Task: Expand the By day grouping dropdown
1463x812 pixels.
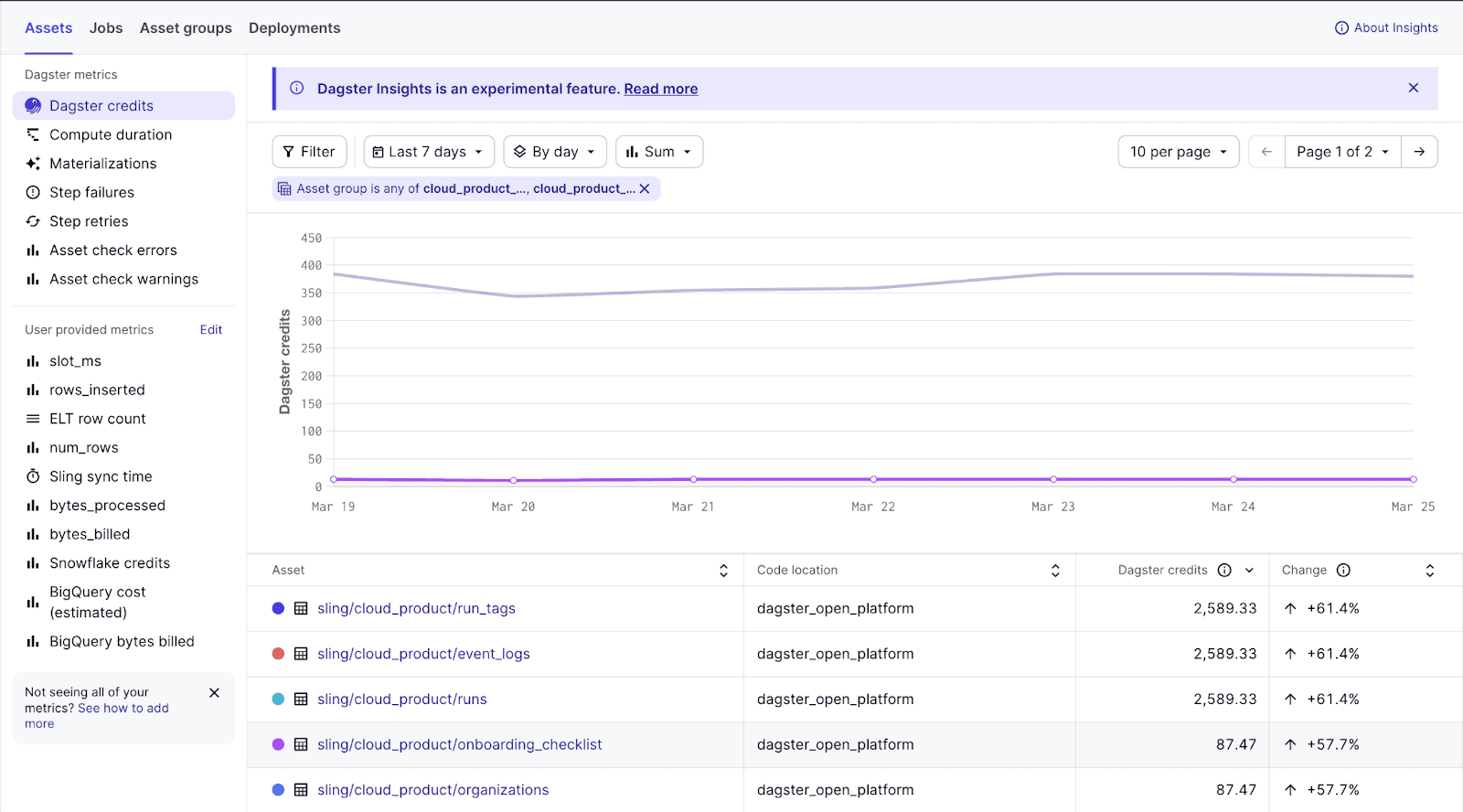Action: pos(557,152)
